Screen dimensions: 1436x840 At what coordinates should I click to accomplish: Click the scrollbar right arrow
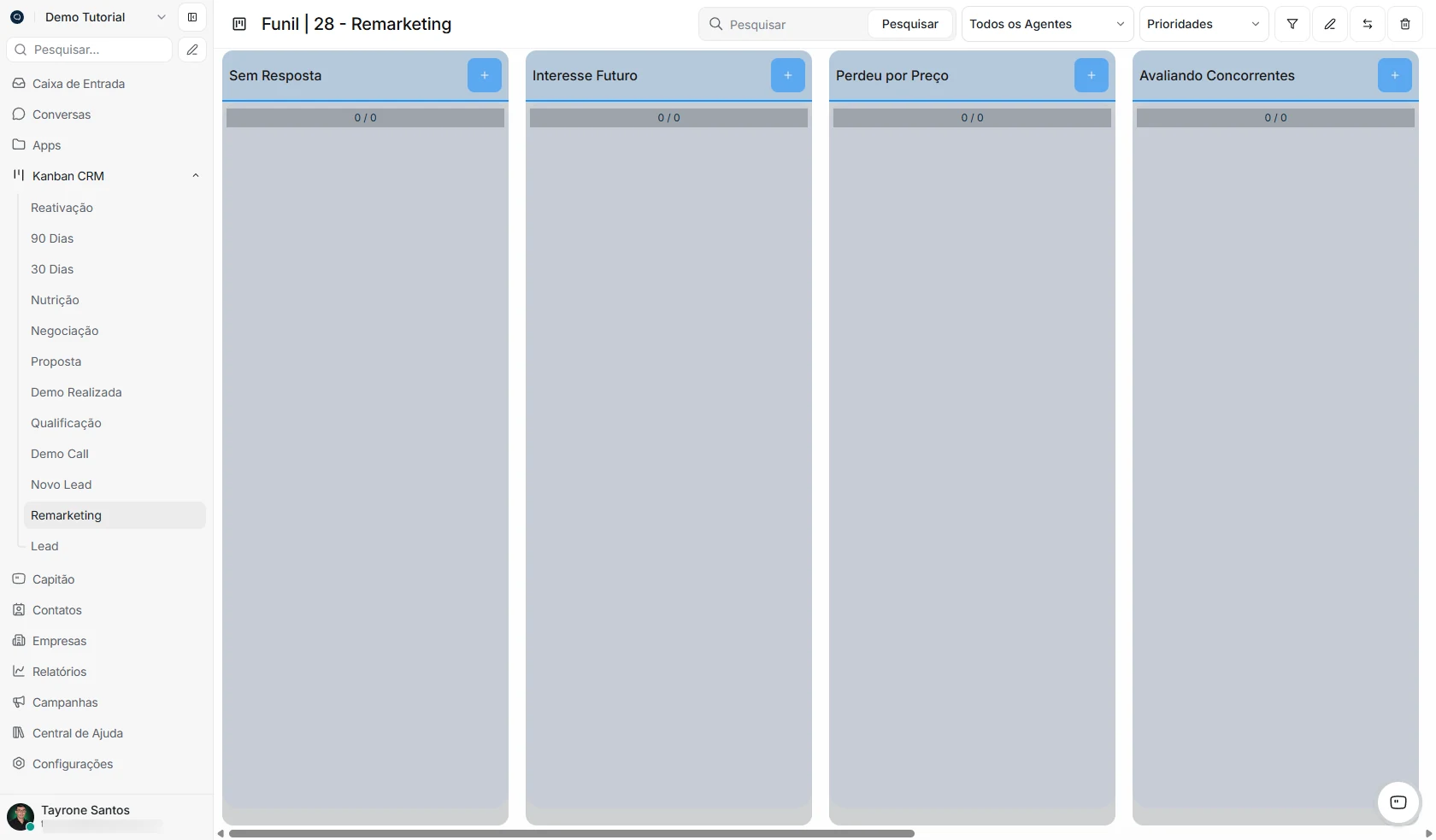coord(1428,833)
